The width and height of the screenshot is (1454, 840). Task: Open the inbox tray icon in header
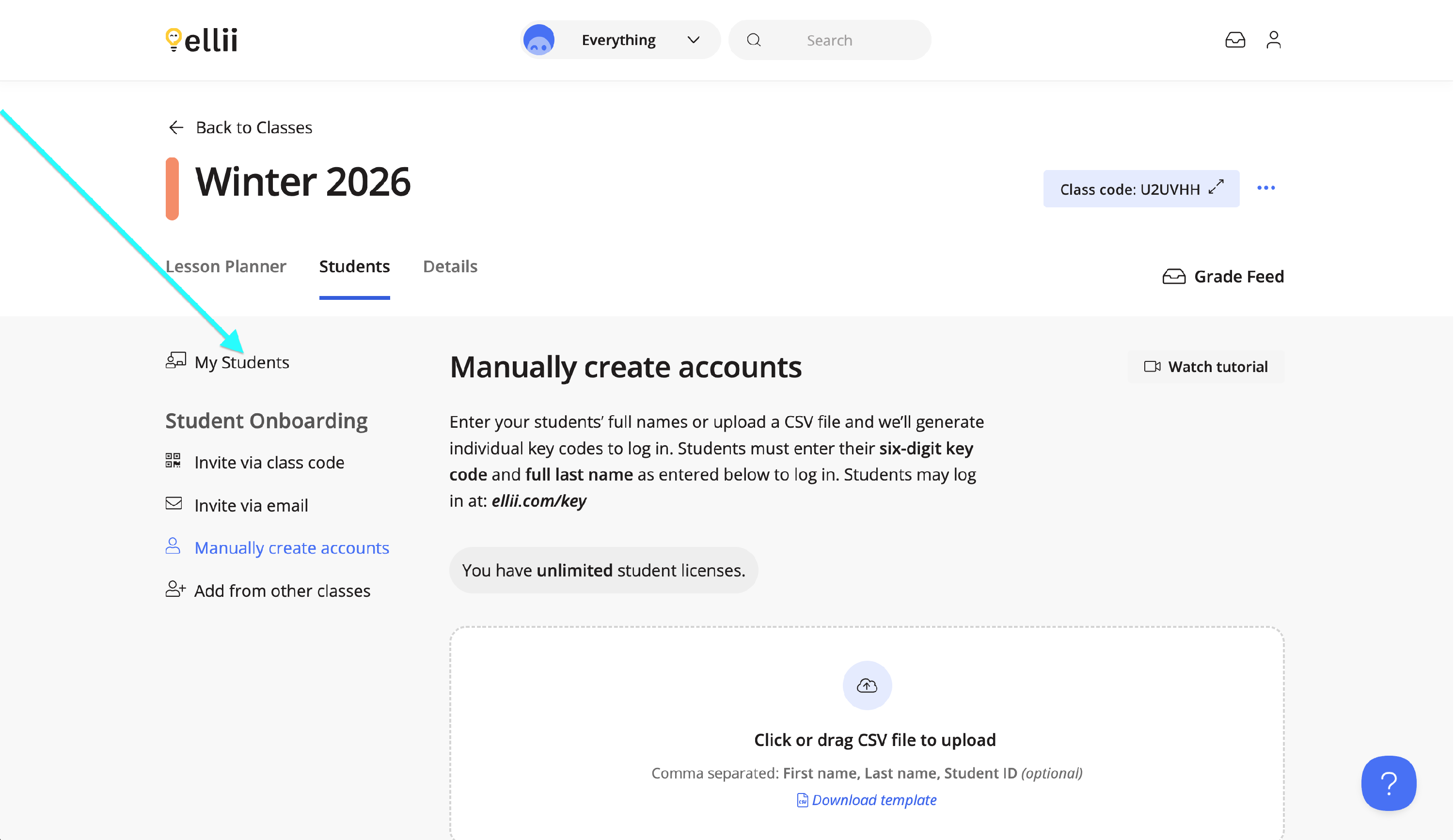1235,40
